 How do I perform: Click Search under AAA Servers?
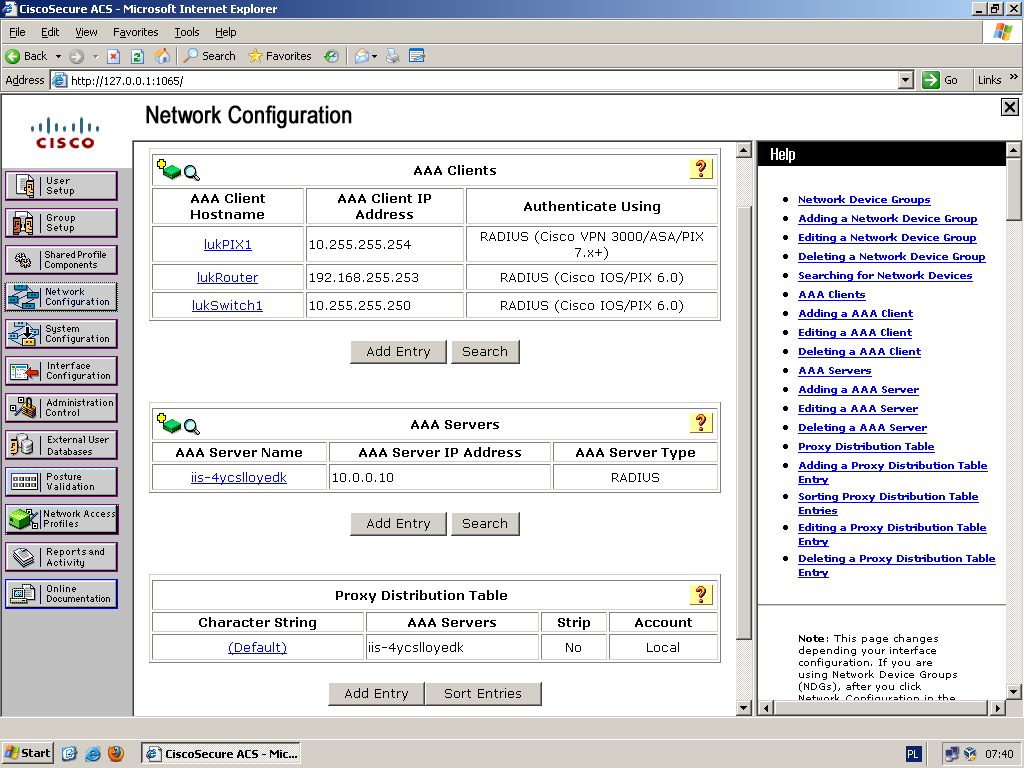(x=485, y=523)
